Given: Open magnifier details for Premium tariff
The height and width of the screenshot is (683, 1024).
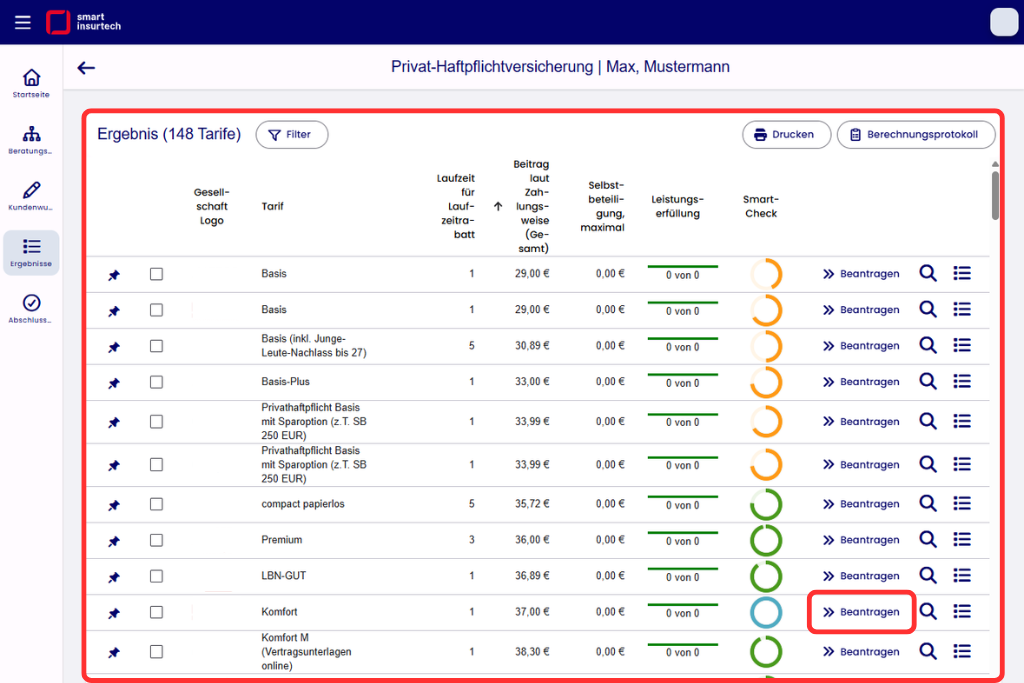Looking at the screenshot, I should (x=928, y=539).
